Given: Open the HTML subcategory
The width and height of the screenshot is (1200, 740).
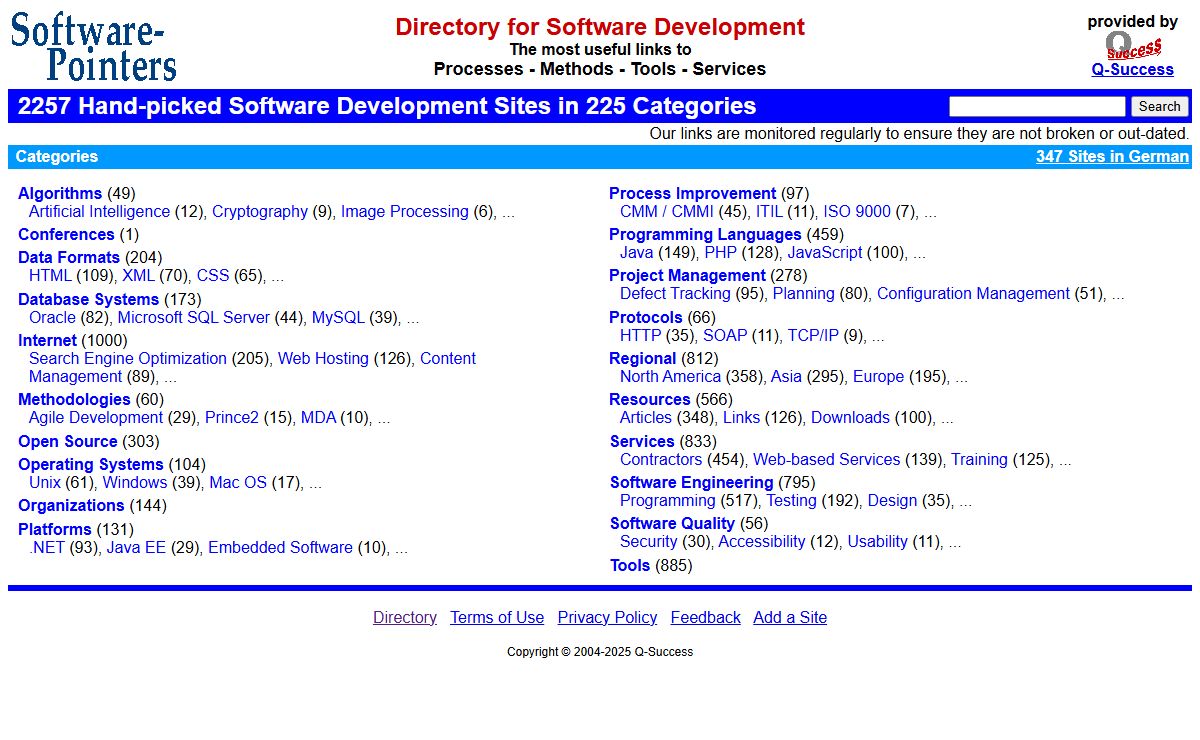Looking at the screenshot, I should 50,276.
